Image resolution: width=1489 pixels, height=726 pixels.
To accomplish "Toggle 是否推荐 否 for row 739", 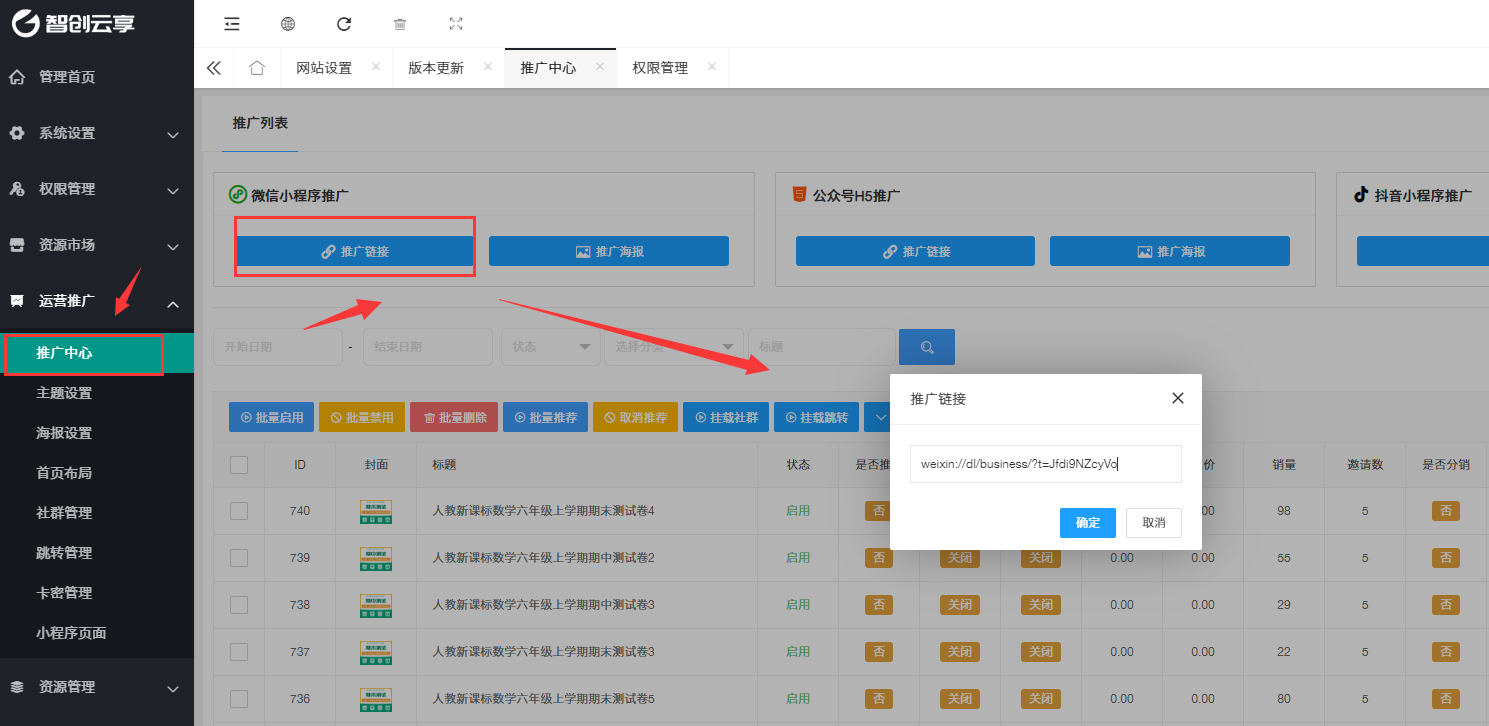I will 879,558.
